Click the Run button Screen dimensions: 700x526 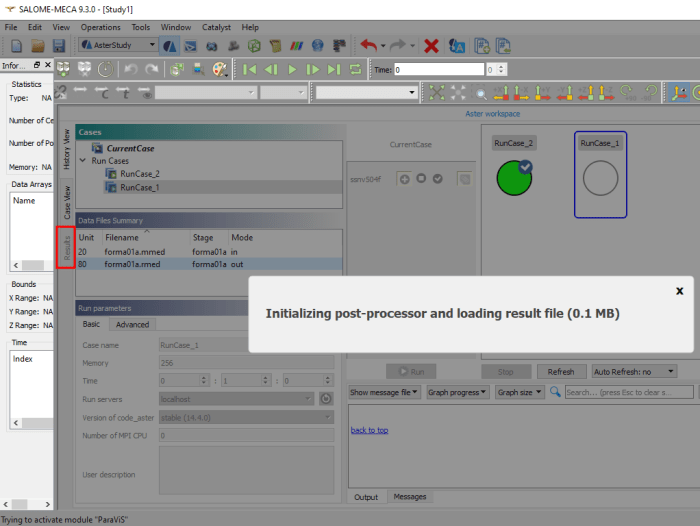pos(411,372)
